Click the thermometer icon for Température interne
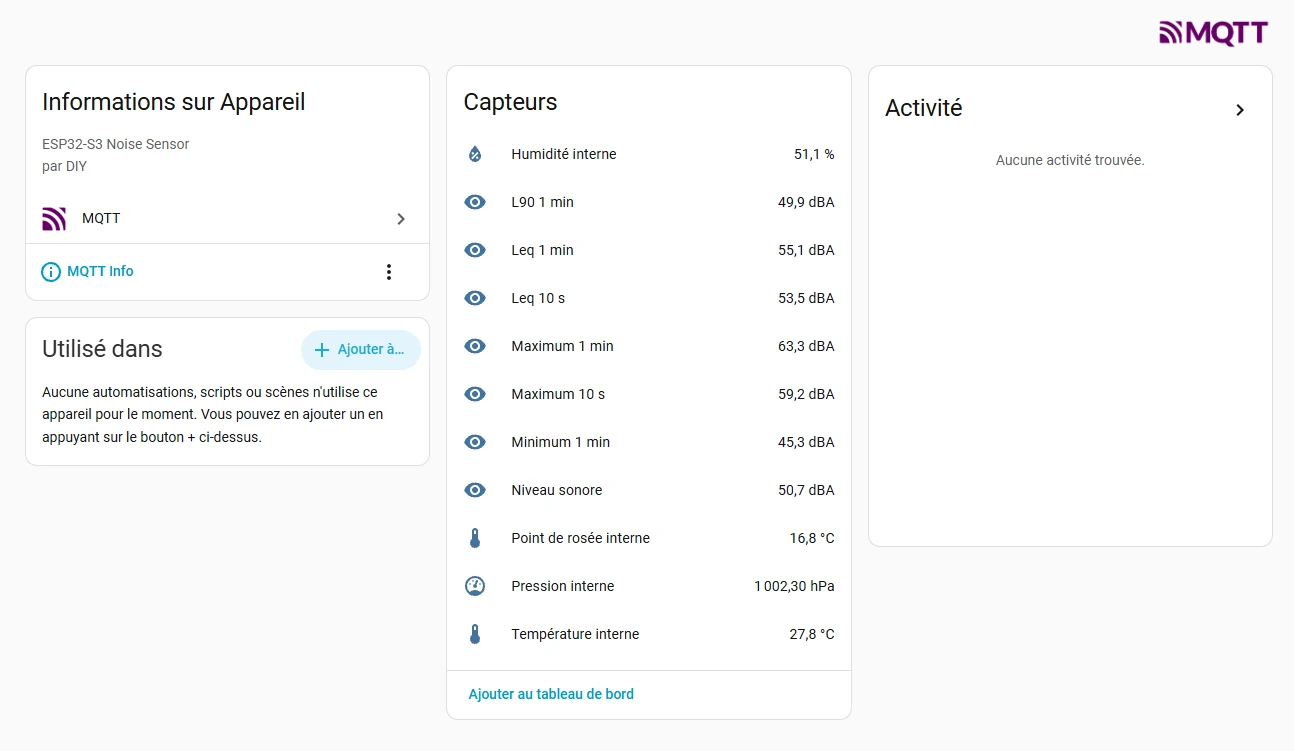The width and height of the screenshot is (1294, 751). tap(475, 634)
